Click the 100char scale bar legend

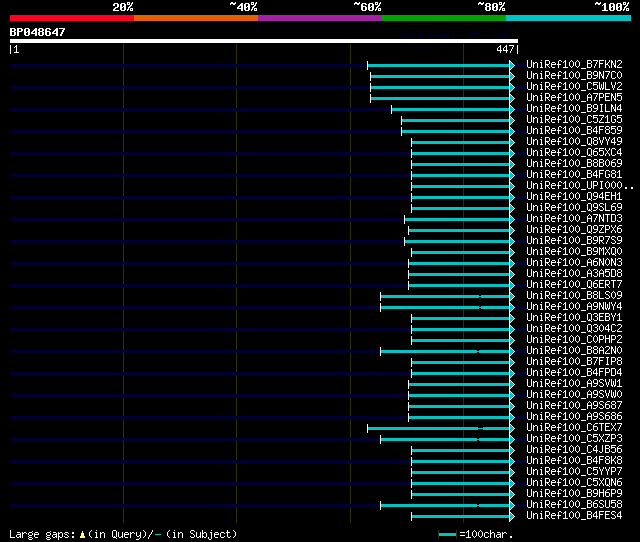point(447,534)
